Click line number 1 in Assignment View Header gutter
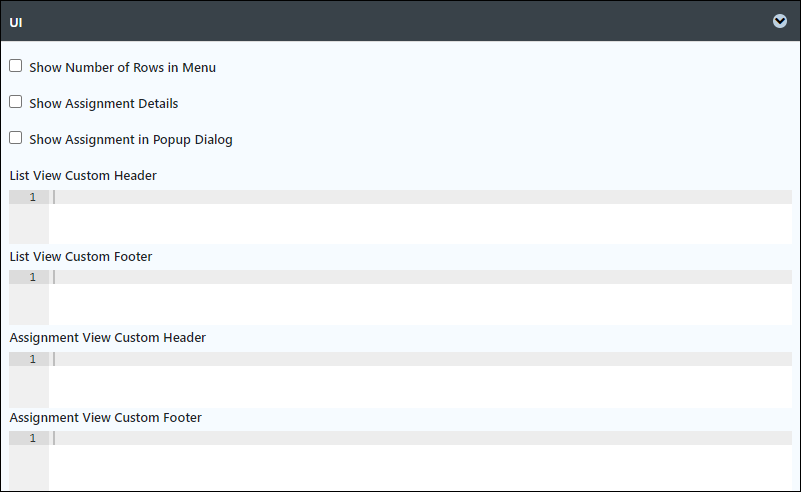This screenshot has height=492, width=801. coord(33,359)
